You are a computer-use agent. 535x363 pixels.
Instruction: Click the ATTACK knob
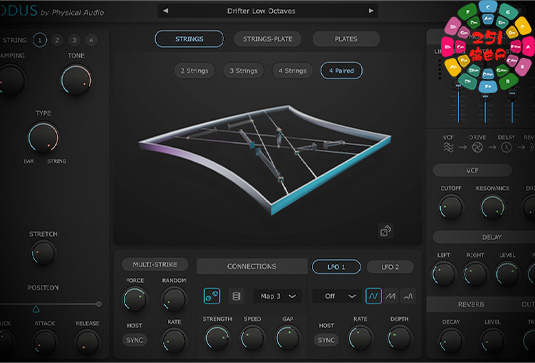pos(44,342)
